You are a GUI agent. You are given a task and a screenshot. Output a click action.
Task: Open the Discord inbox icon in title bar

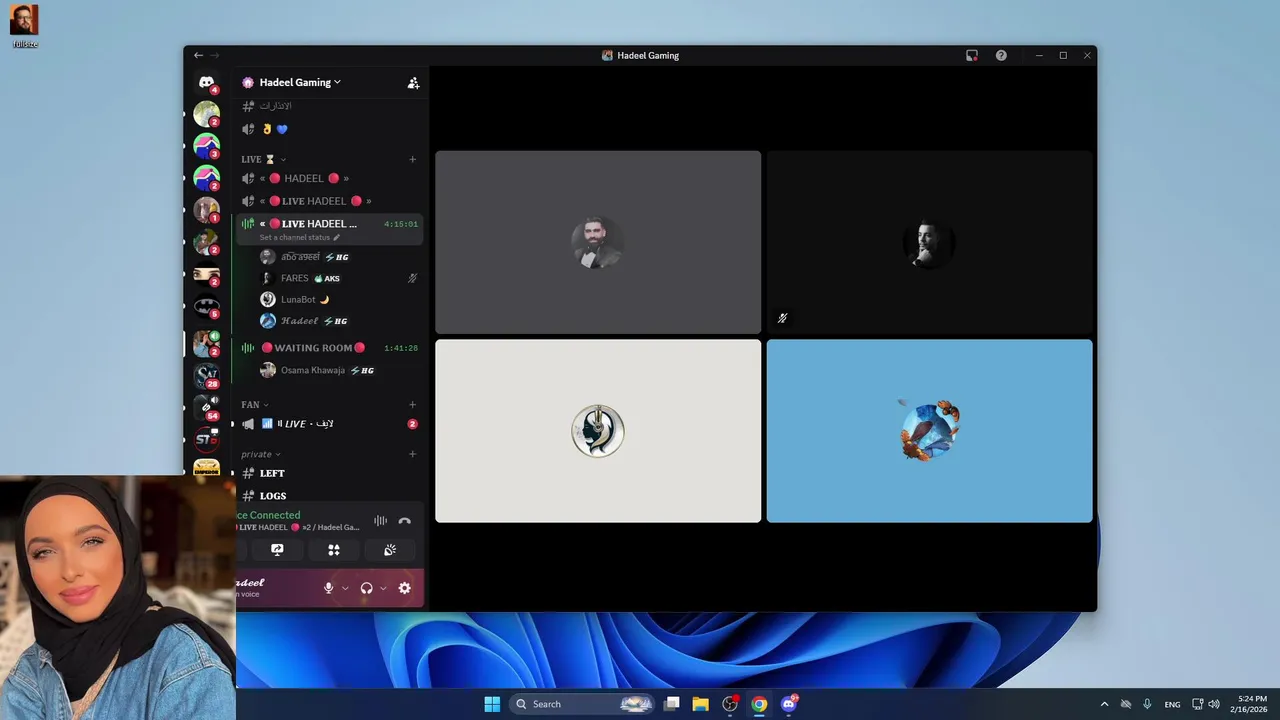coord(971,55)
